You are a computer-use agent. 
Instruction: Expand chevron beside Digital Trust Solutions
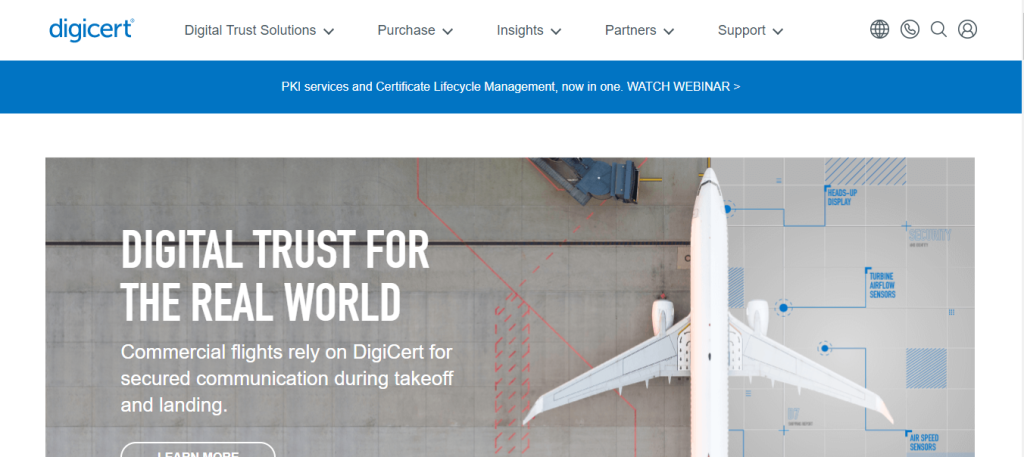[329, 31]
